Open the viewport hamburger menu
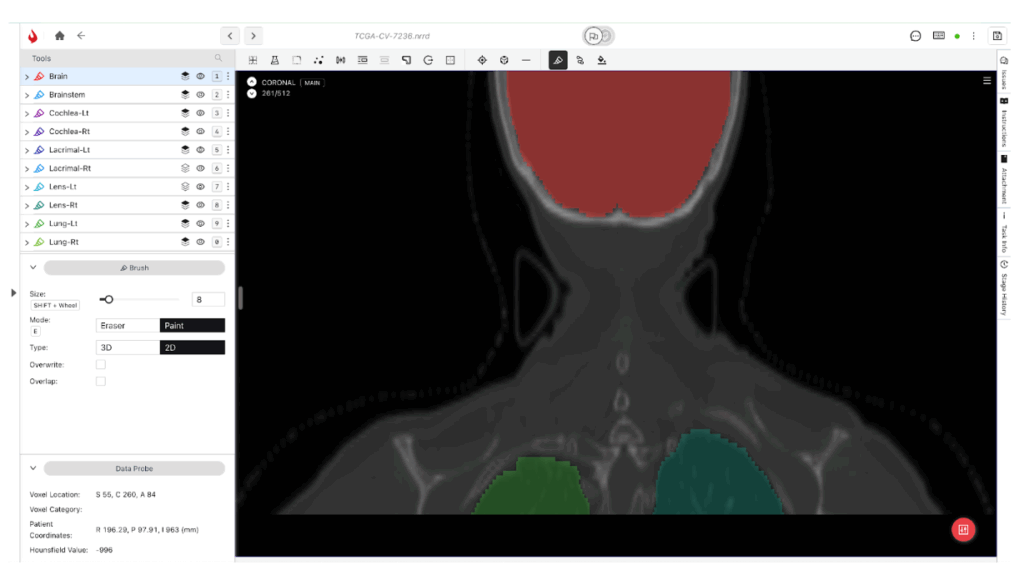This screenshot has width=1024, height=575. click(987, 80)
